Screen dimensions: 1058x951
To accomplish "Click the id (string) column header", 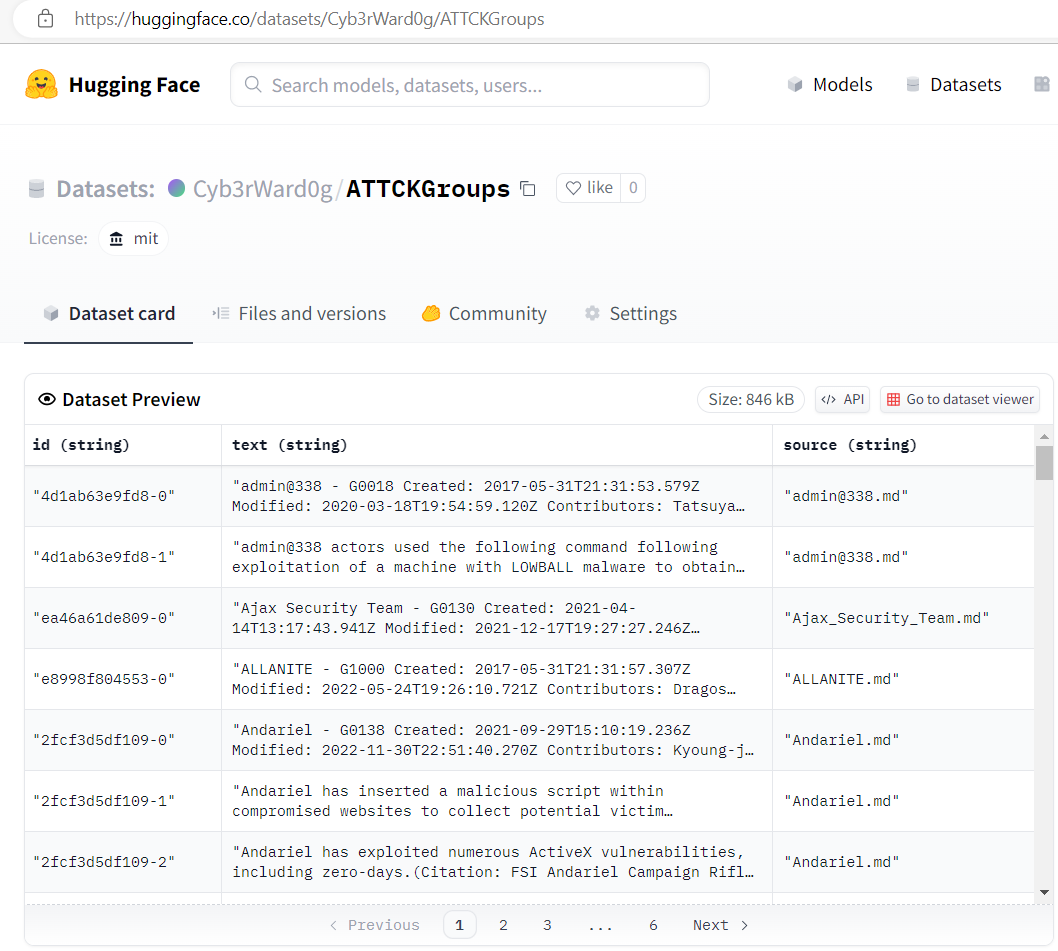I will pyautogui.click(x=123, y=445).
